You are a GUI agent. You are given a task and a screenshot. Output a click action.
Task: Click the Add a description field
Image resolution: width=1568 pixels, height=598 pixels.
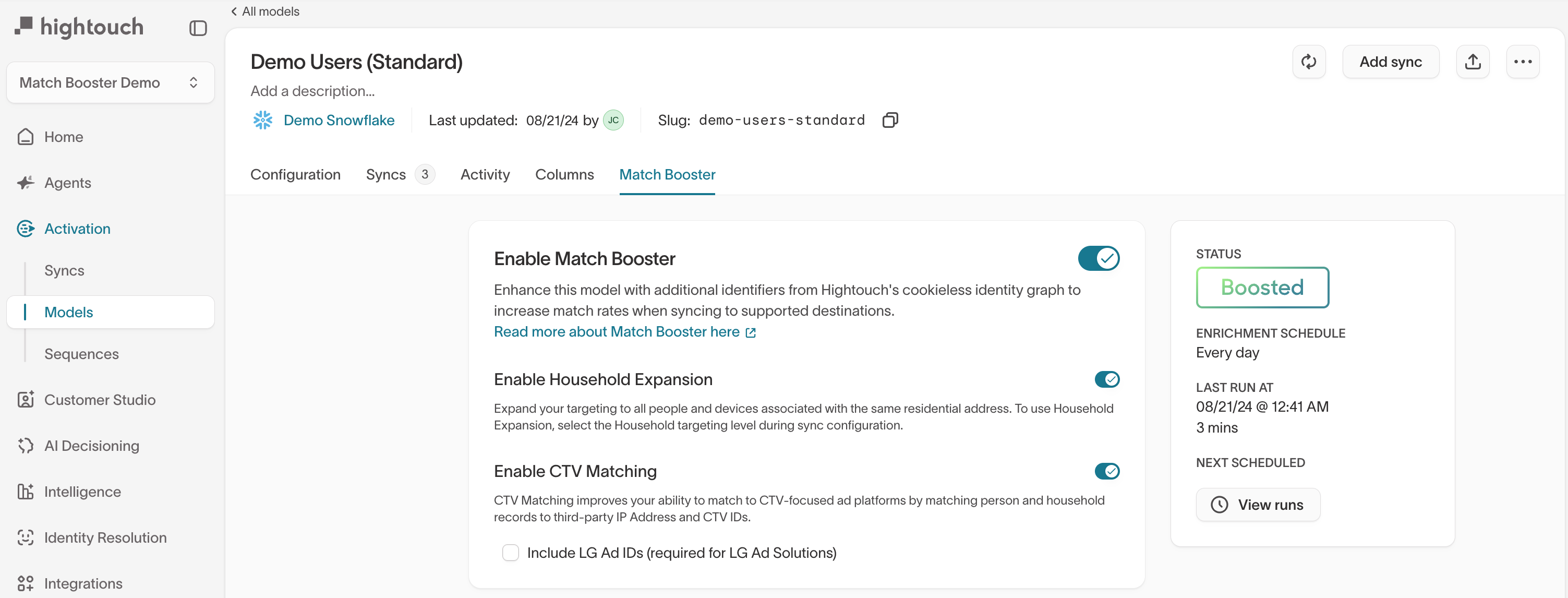[312, 91]
